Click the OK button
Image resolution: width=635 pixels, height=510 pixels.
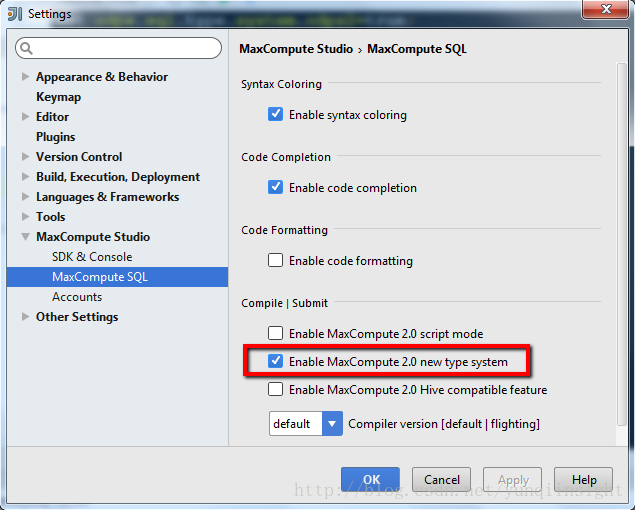(x=371, y=480)
